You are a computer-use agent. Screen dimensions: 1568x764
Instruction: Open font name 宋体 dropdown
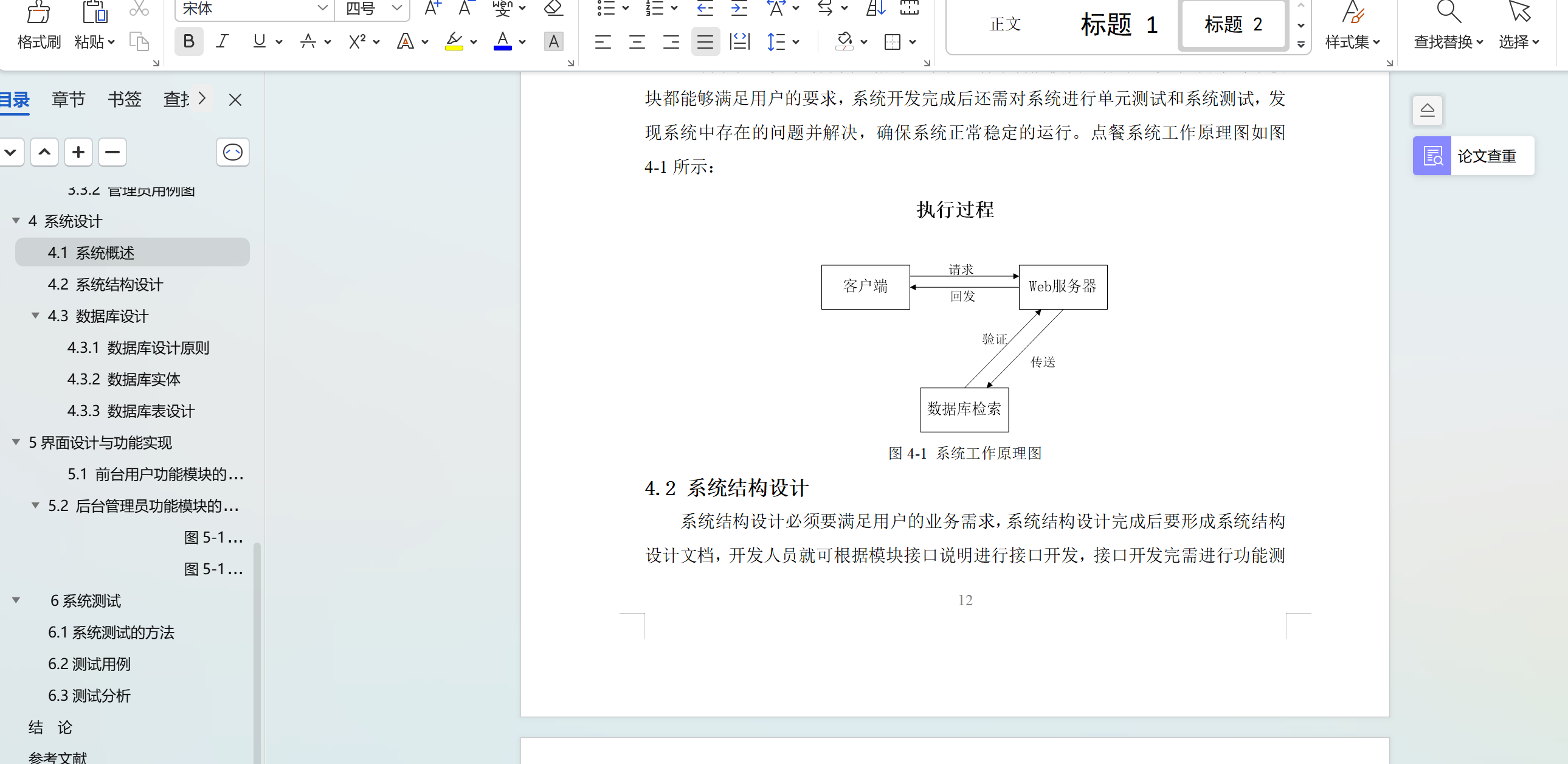click(323, 8)
